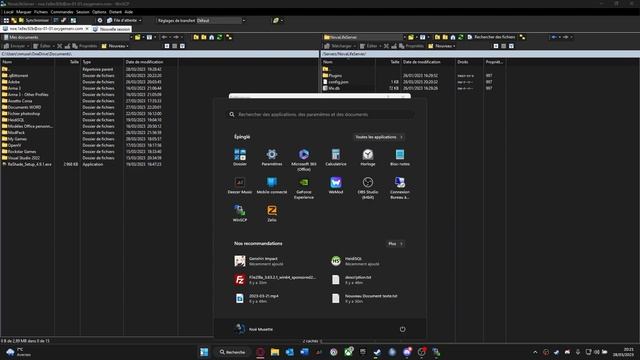Viewport: 640px width, 360px height.
Task: Click Rechercher des fichiers in remote toolbar
Action: tap(491, 37)
